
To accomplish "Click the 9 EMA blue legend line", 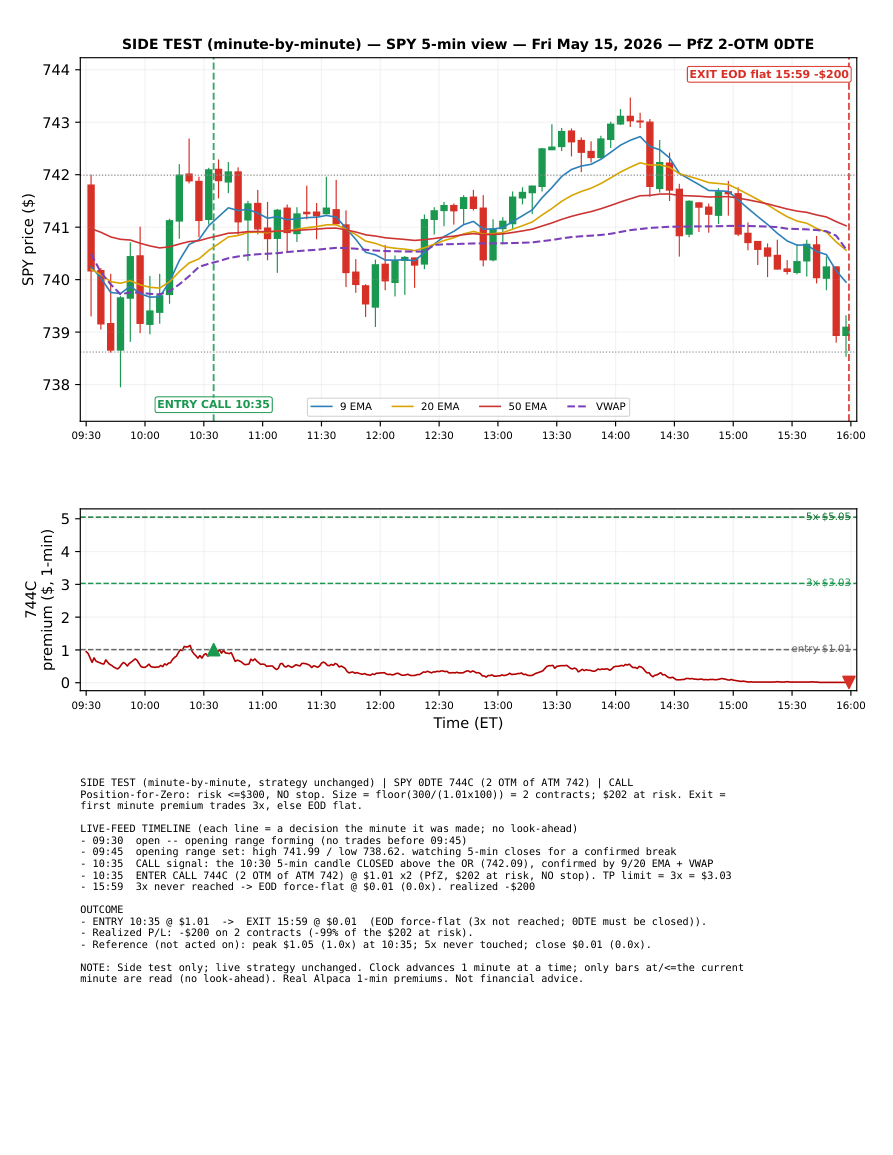I will [322, 407].
